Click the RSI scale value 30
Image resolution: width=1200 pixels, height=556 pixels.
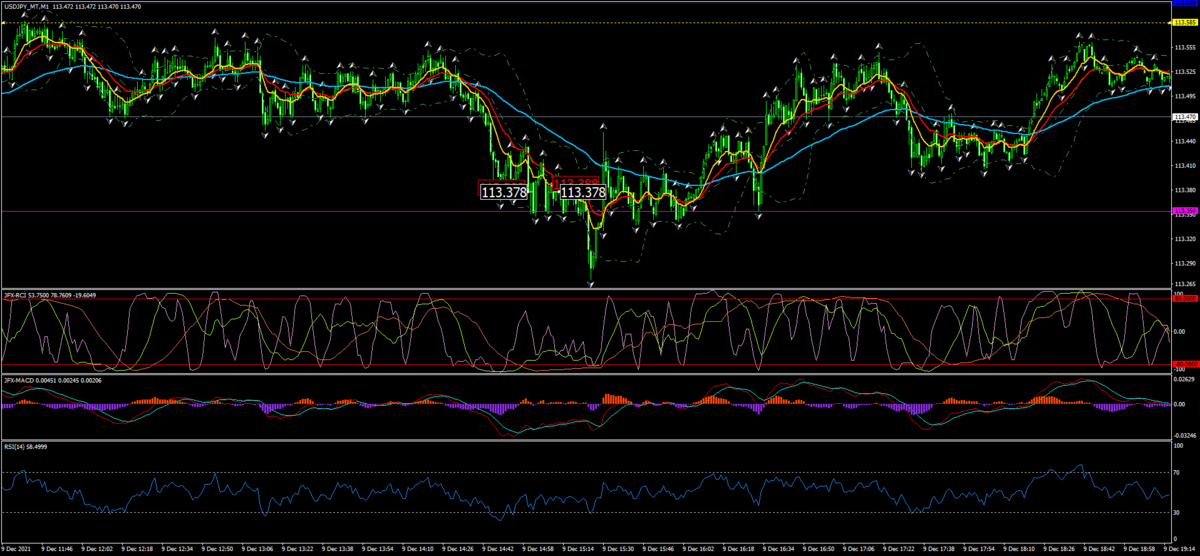coord(1178,513)
